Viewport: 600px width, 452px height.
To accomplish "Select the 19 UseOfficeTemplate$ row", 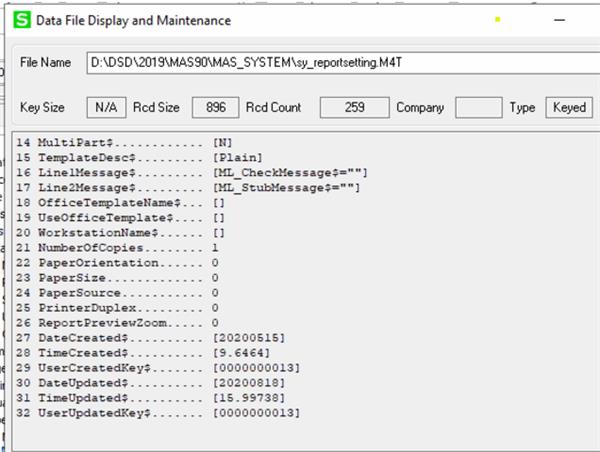I will tap(120, 218).
